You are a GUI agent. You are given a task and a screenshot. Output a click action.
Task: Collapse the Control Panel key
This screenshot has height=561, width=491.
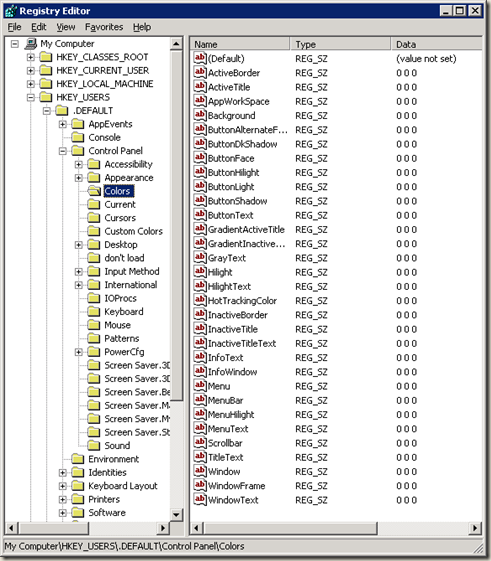[x=63, y=151]
